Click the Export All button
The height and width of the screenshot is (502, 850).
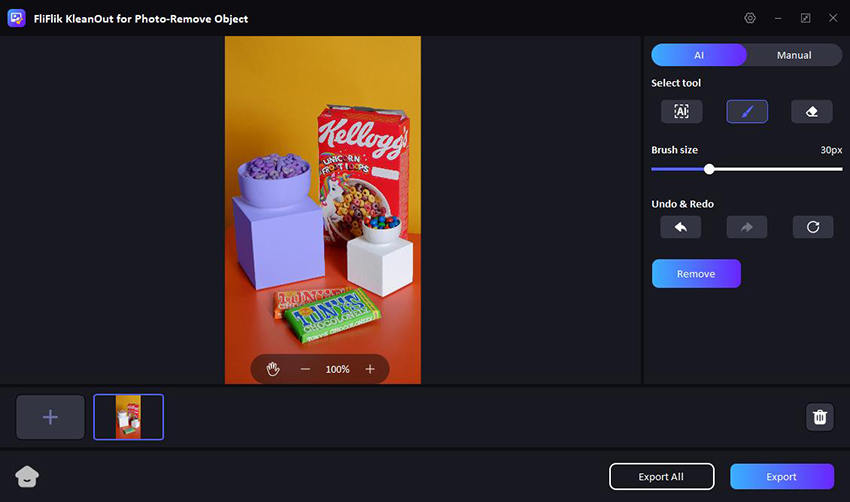(x=662, y=477)
